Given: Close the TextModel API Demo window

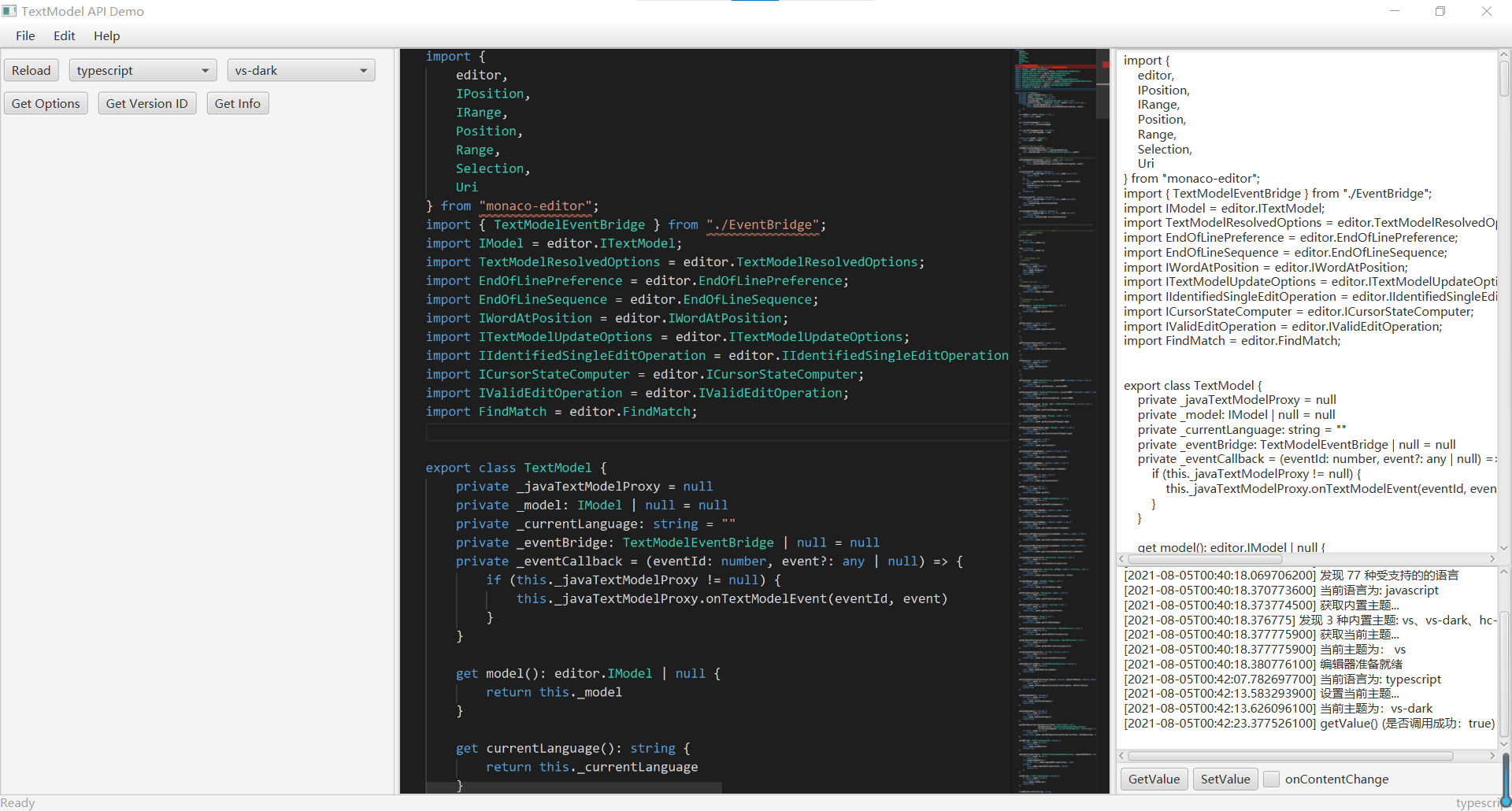Looking at the screenshot, I should pyautogui.click(x=1487, y=11).
